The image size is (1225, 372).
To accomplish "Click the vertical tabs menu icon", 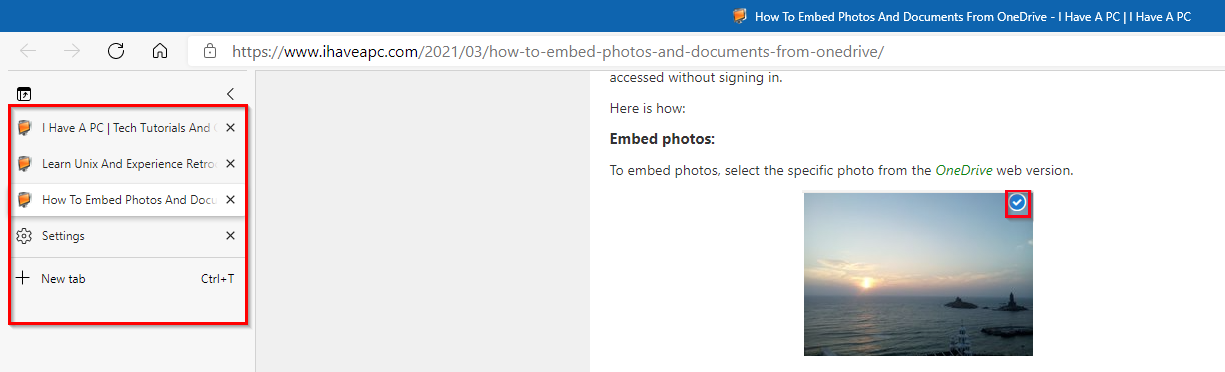I will pos(24,94).
